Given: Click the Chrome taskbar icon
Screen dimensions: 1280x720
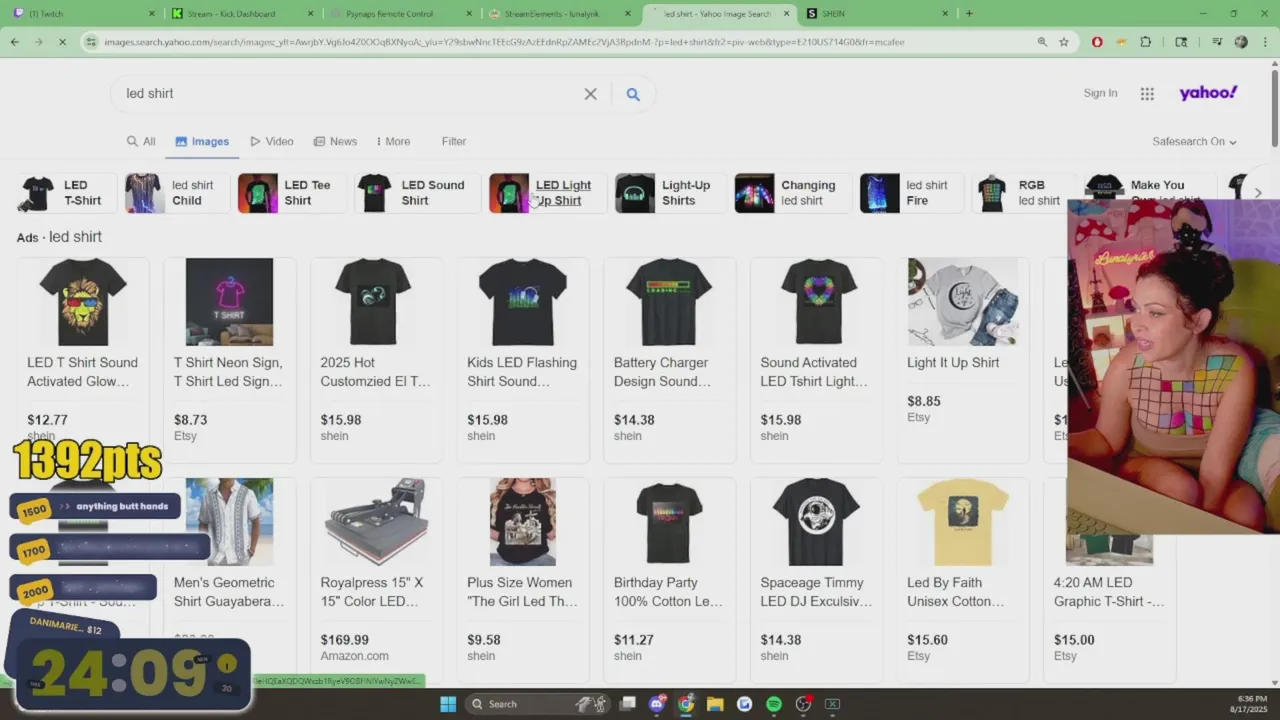Looking at the screenshot, I should (686, 704).
